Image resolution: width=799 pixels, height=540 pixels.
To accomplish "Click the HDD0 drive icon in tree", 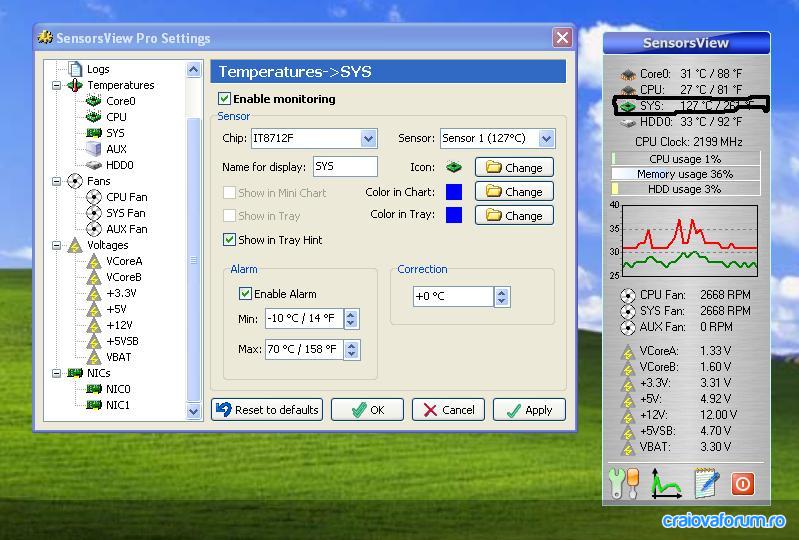I will click(94, 165).
